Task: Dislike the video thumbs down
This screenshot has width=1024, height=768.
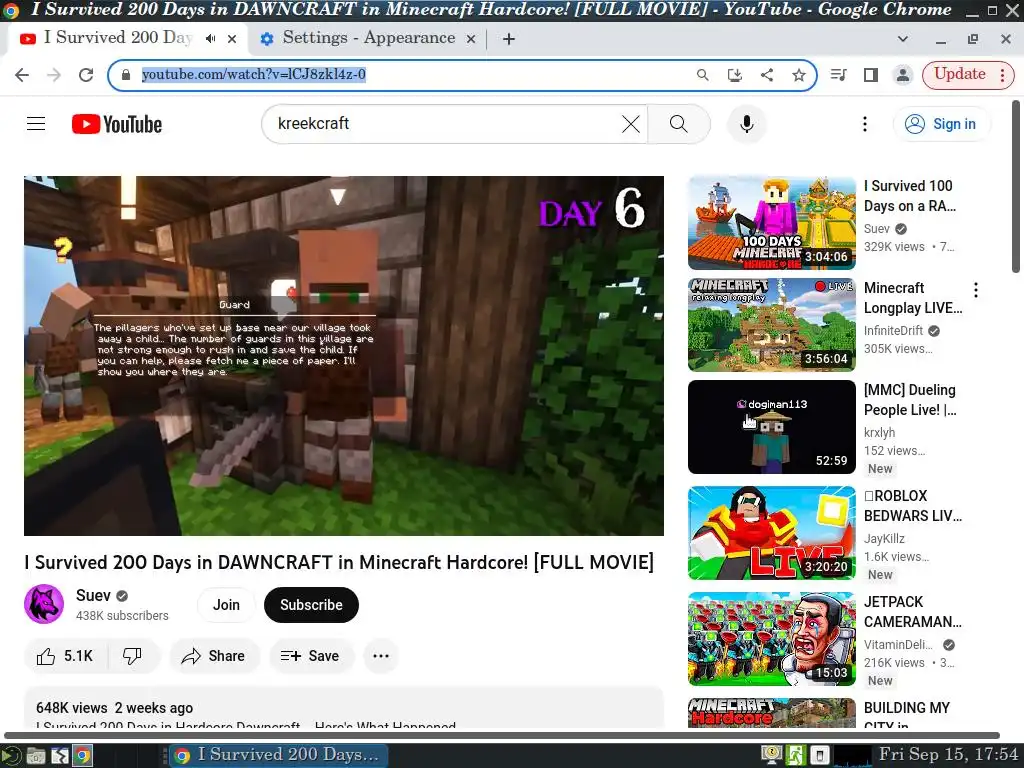Action: pos(133,656)
